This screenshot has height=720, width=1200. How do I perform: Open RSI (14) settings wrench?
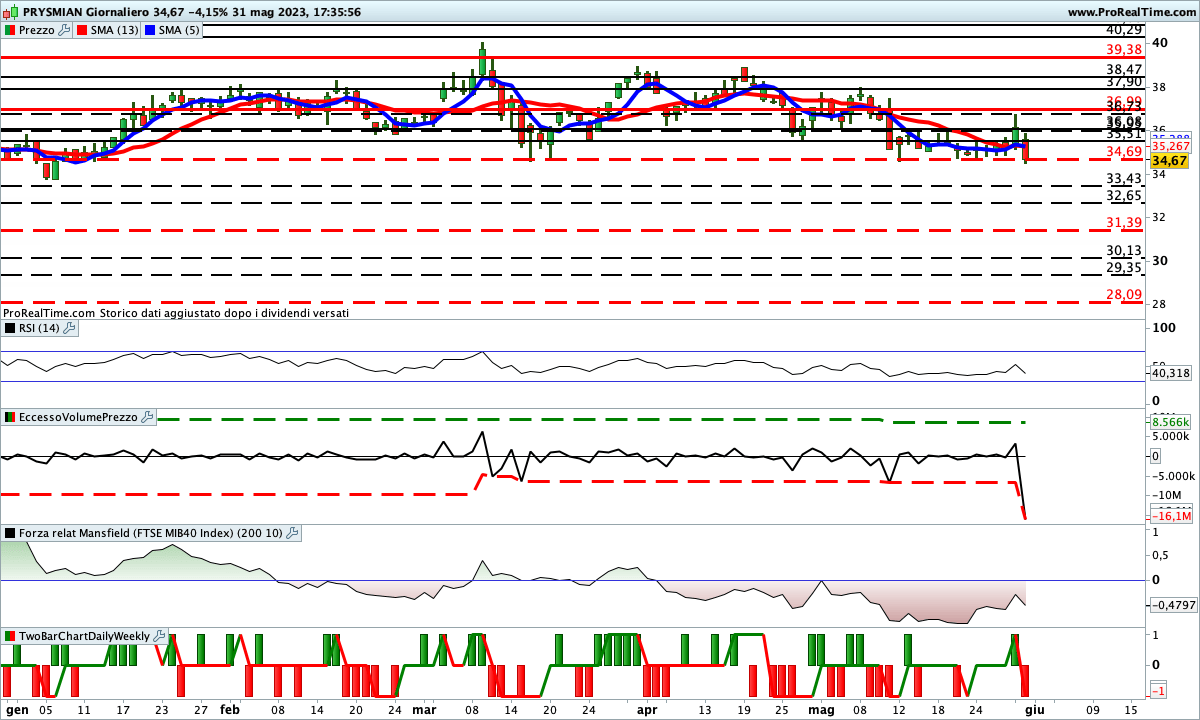(x=70, y=327)
